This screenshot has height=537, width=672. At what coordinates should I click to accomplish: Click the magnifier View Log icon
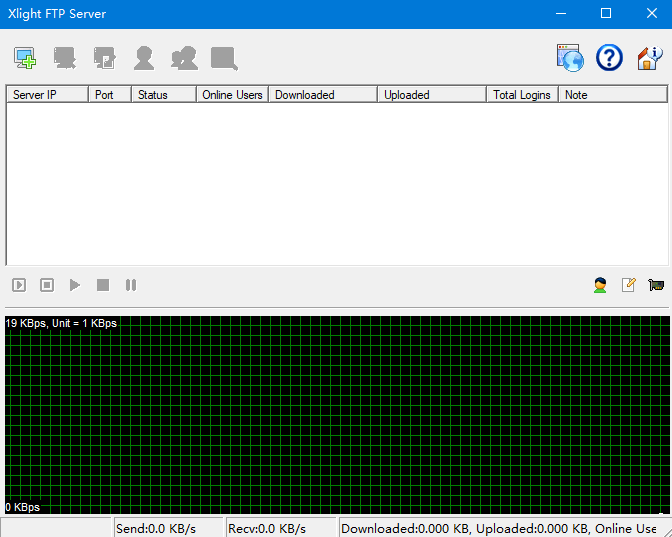(224, 58)
